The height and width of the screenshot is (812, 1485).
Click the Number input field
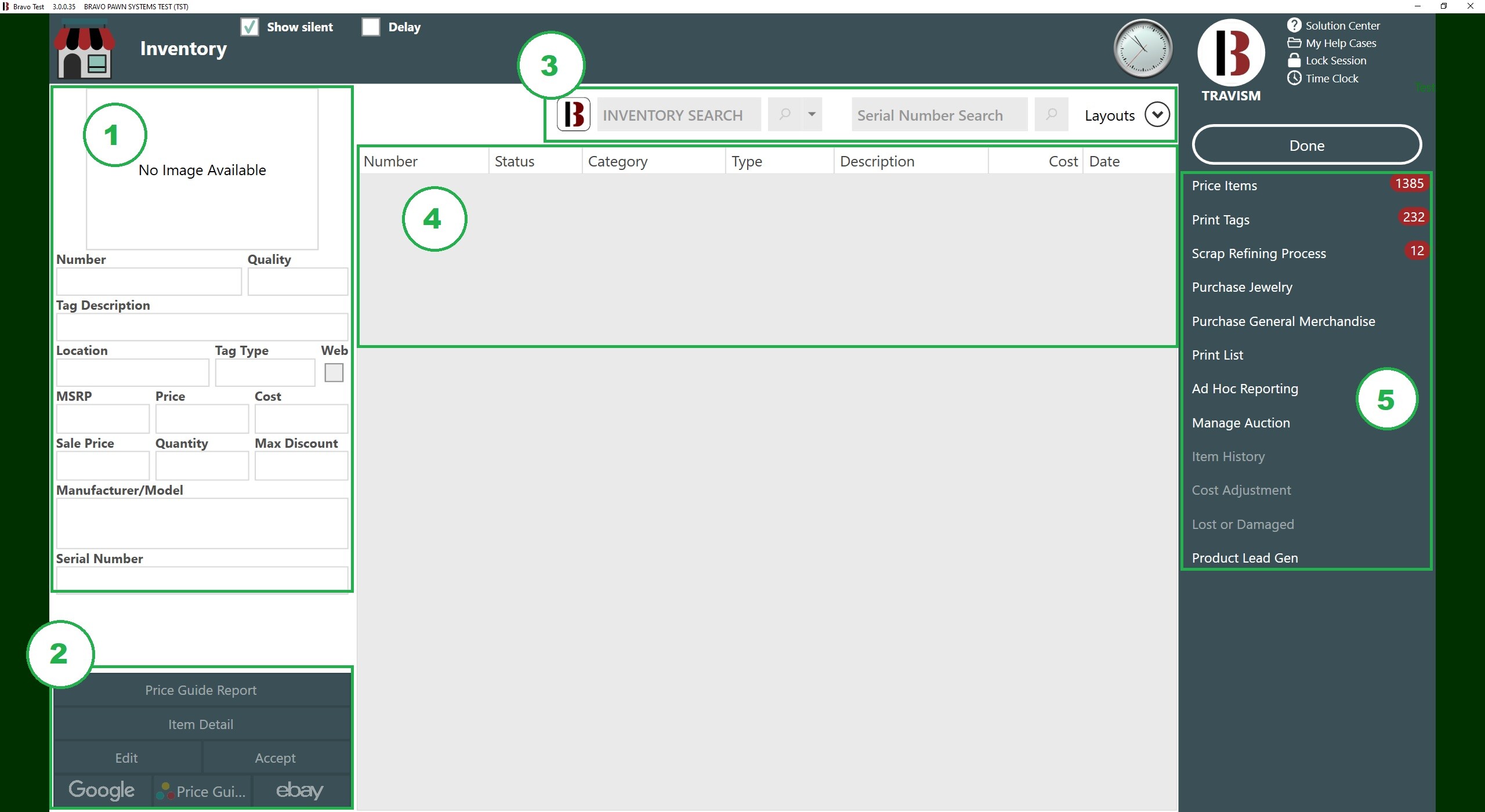pyautogui.click(x=149, y=281)
